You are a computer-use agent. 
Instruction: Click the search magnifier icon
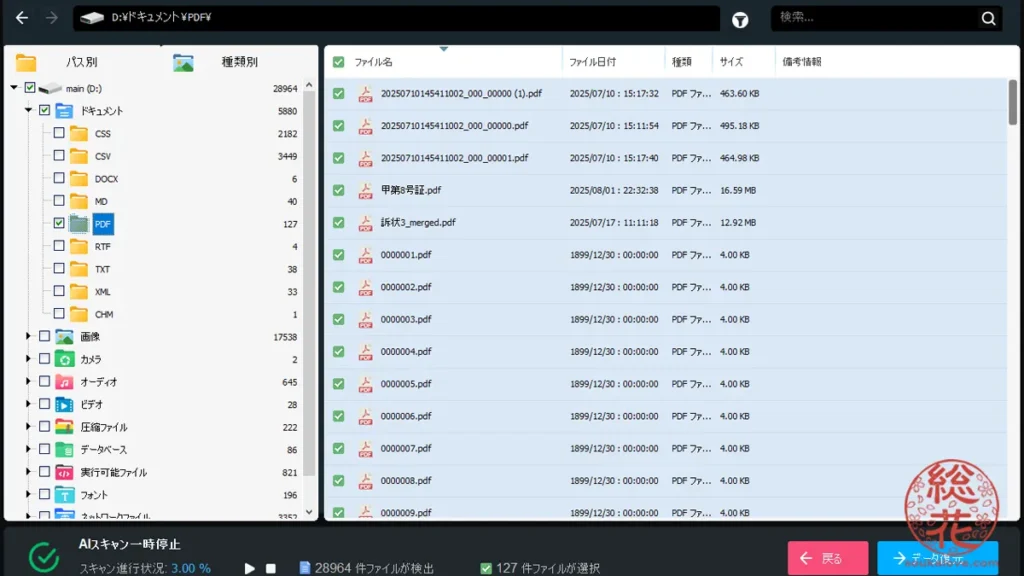[x=988, y=19]
